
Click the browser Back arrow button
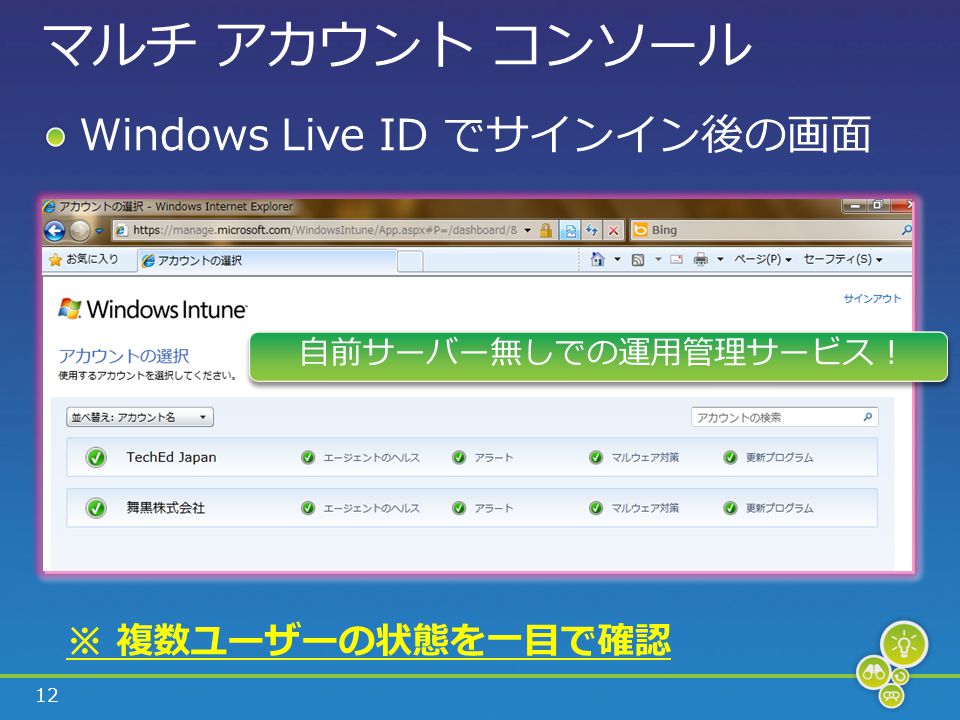pyautogui.click(x=55, y=231)
